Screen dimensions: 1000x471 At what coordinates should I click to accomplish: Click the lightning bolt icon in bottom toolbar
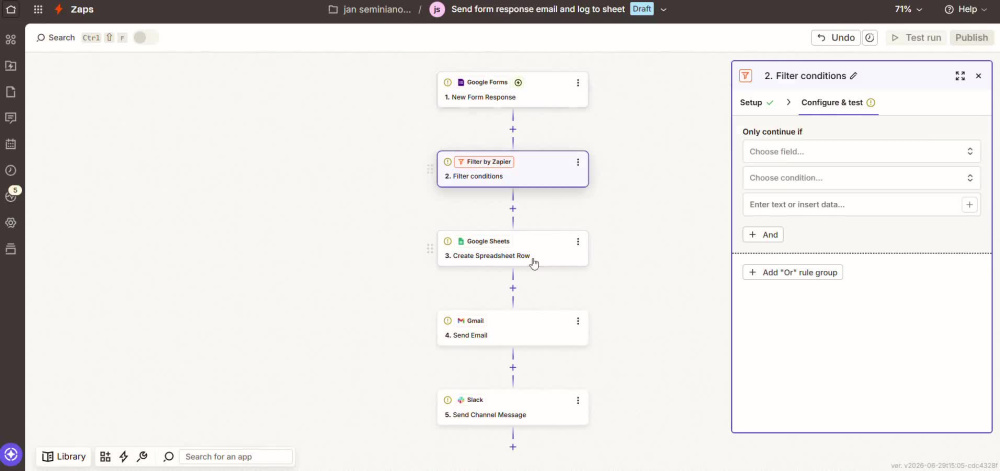click(124, 456)
